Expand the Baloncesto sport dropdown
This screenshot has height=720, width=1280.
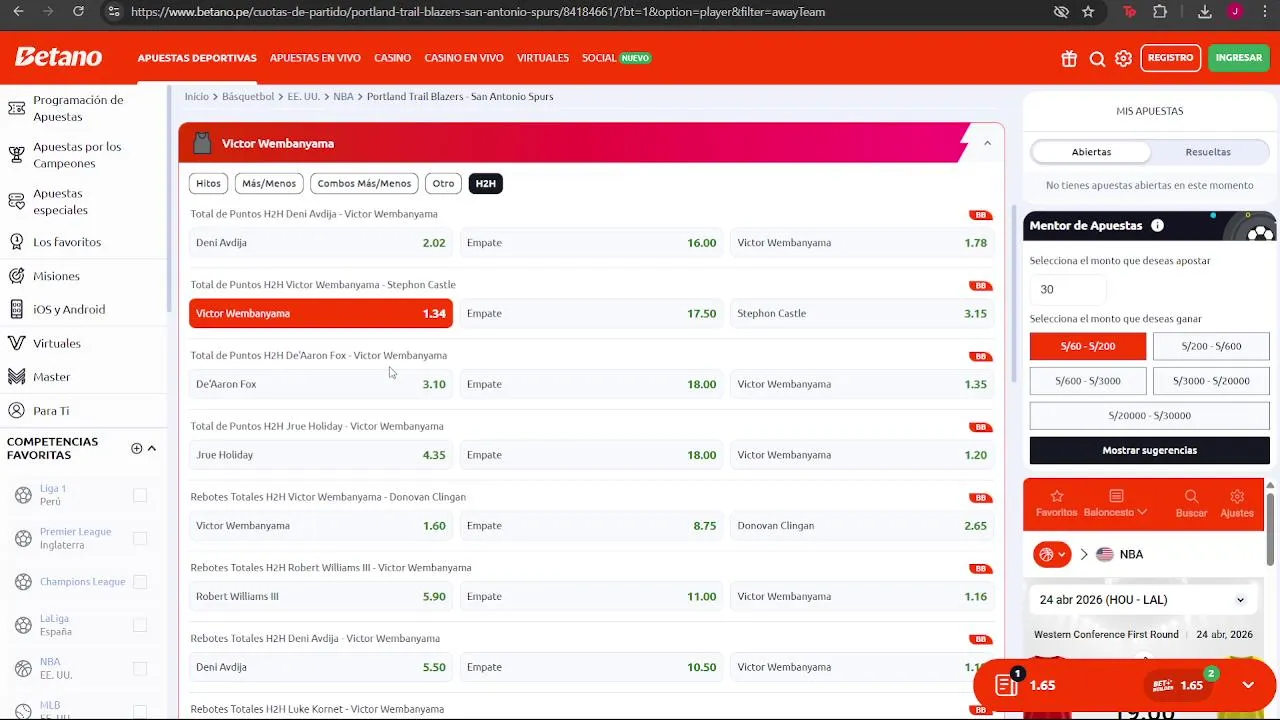[1116, 503]
